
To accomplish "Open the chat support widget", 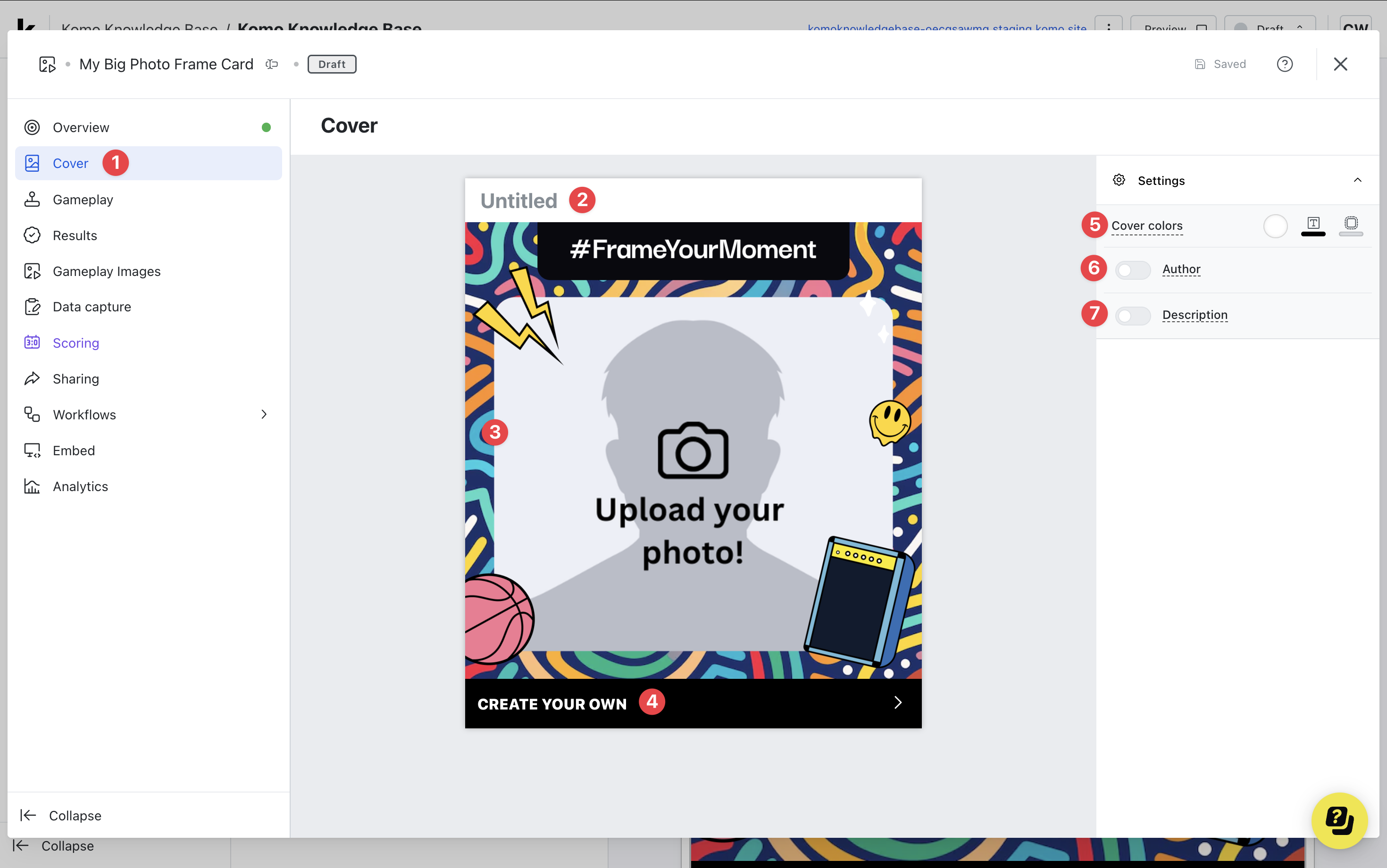I will pyautogui.click(x=1339, y=820).
